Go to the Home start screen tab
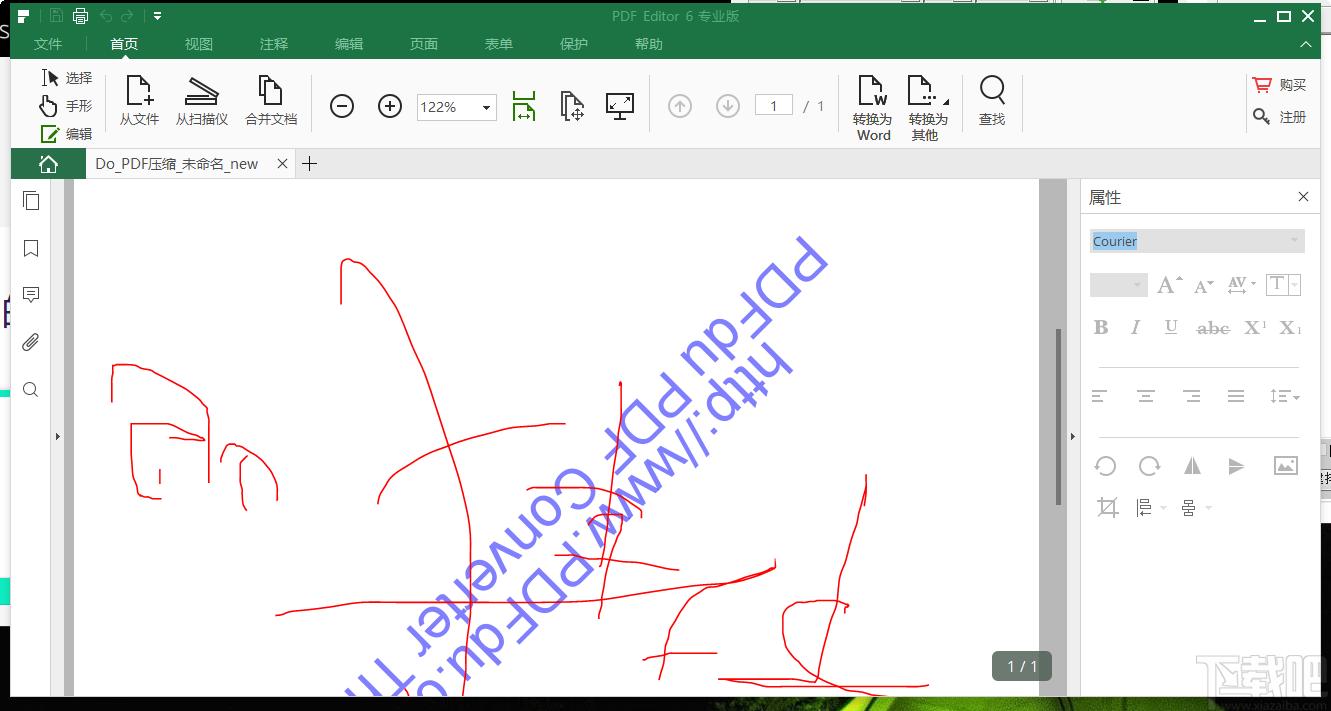The width and height of the screenshot is (1331, 711). [48, 164]
